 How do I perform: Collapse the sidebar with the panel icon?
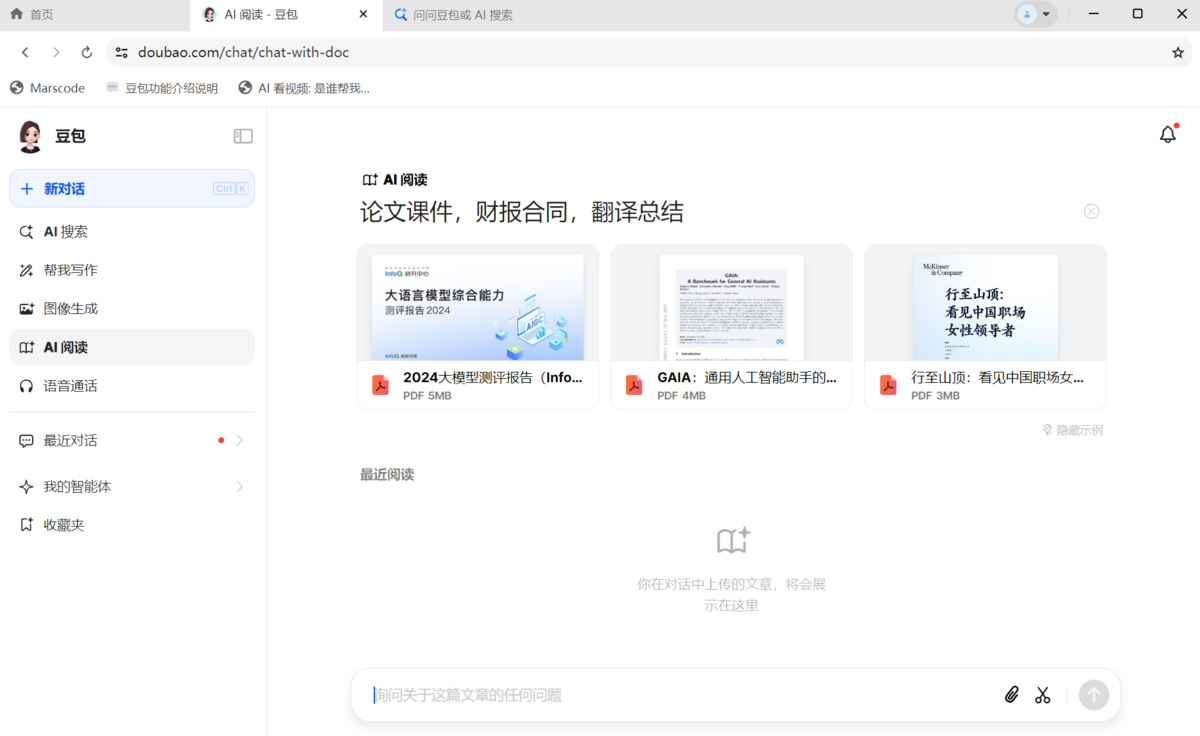tap(242, 135)
